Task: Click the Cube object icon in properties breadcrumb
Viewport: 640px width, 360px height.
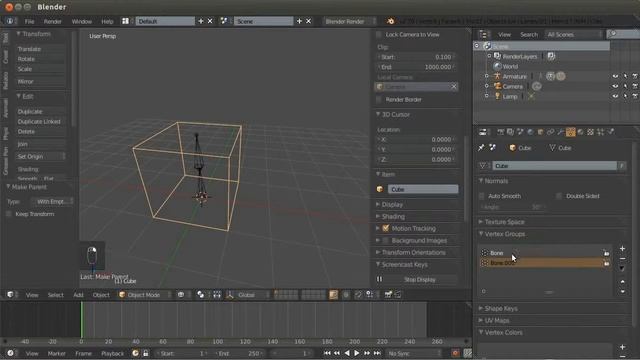Action: tap(513, 148)
